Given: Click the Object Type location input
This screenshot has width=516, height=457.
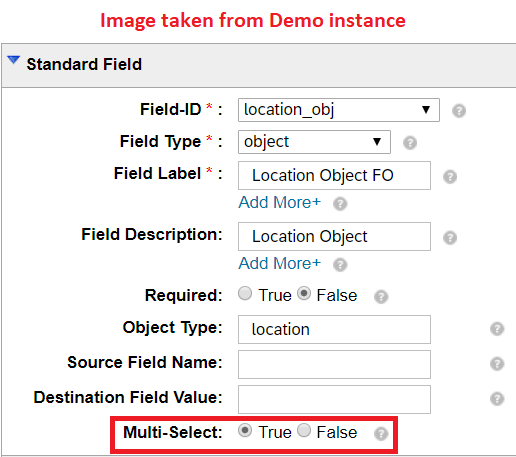Looking at the screenshot, I should tap(334, 329).
